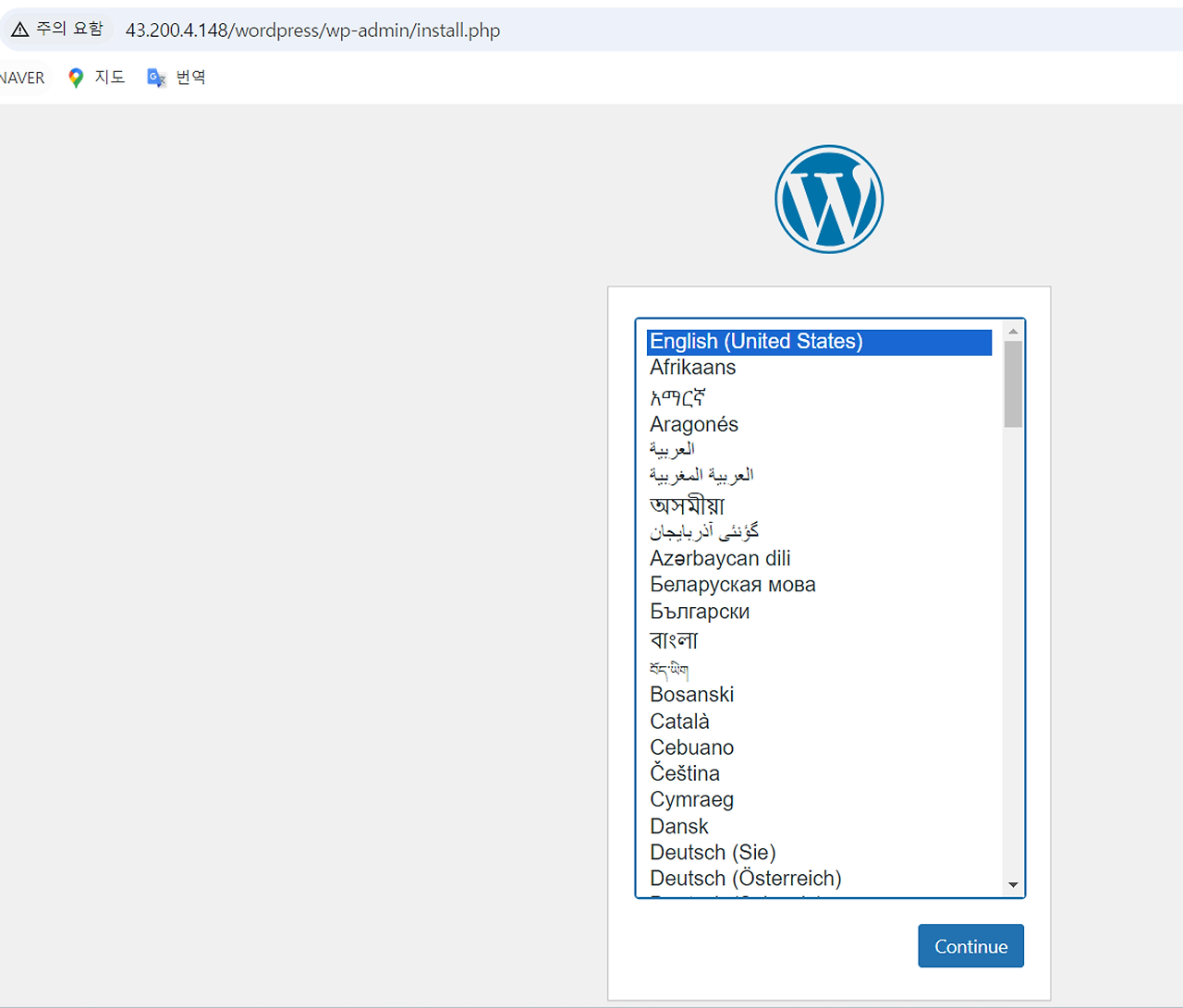Select Dansk language
This screenshot has height=1008, width=1183.
[x=819, y=827]
